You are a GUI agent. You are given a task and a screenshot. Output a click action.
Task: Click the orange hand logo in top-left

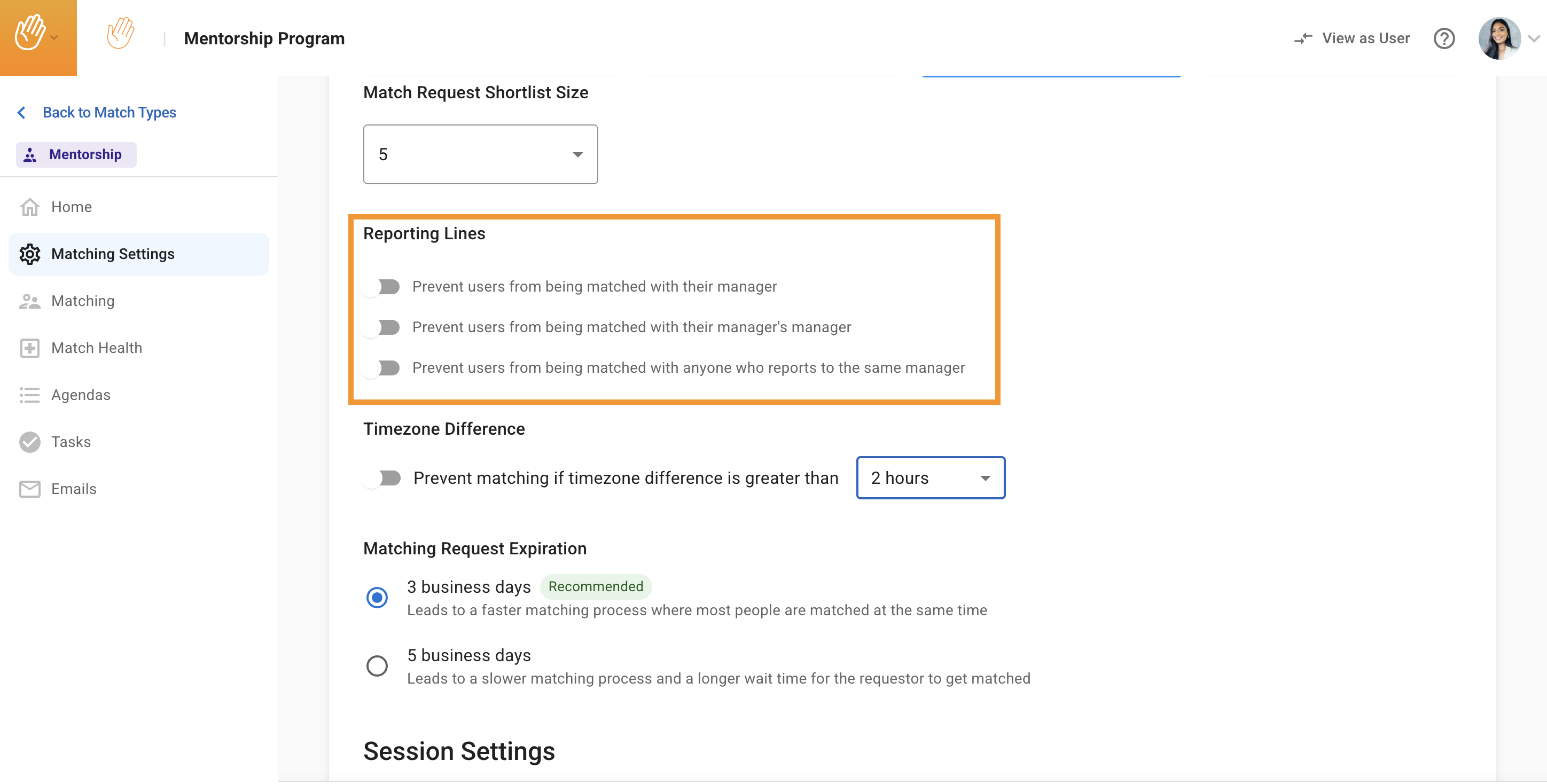pyautogui.click(x=30, y=34)
